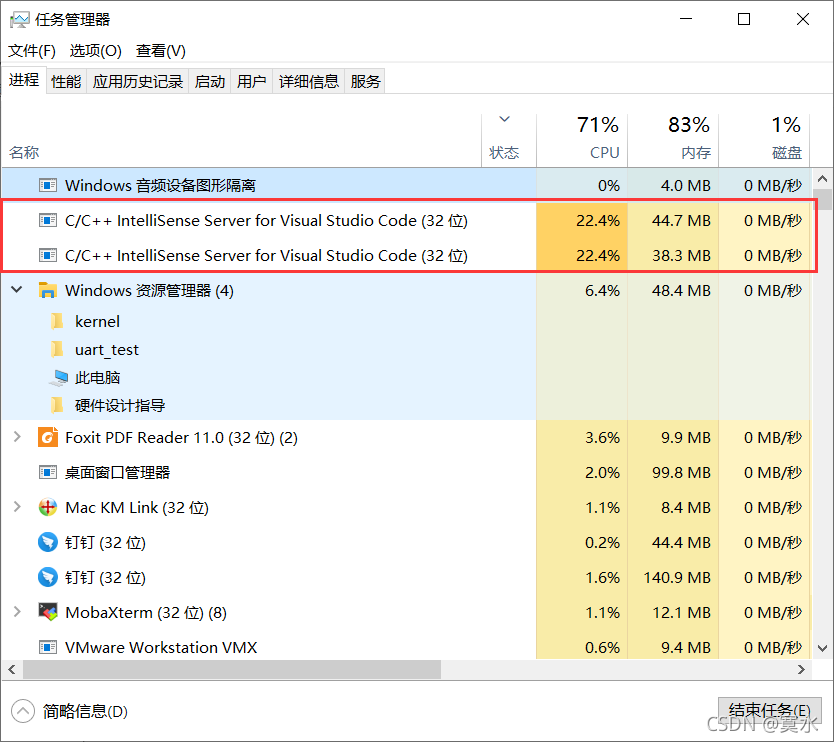Sort by the CPU column header

click(x=582, y=140)
